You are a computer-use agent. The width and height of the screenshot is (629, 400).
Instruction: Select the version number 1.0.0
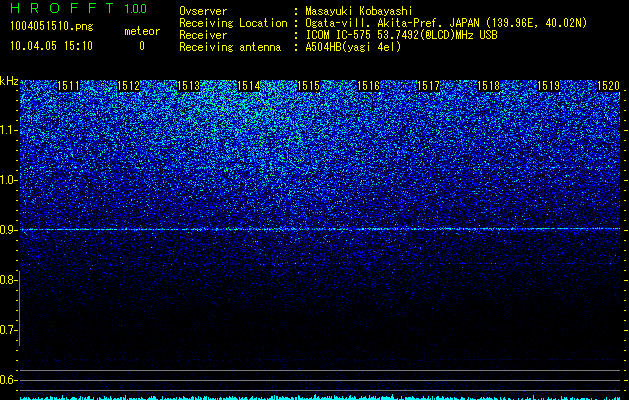[136, 8]
